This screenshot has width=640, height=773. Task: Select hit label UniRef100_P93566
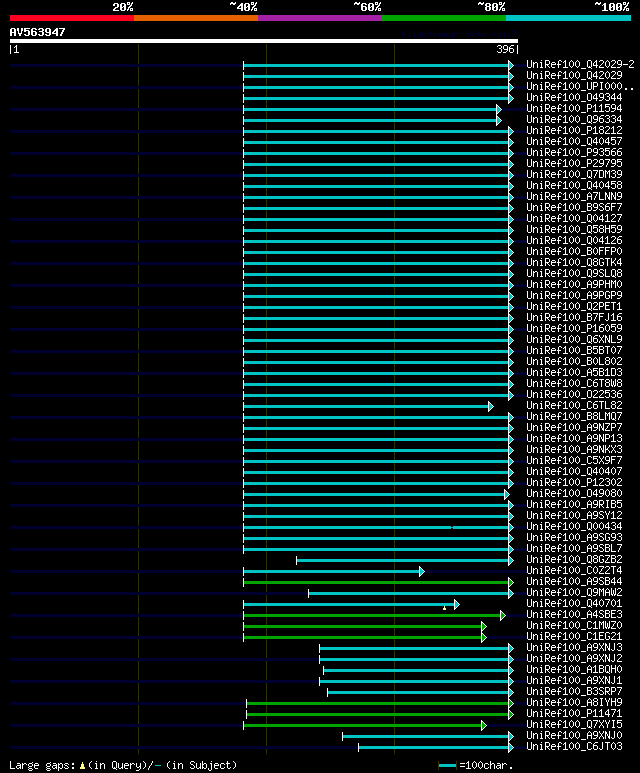coord(574,152)
